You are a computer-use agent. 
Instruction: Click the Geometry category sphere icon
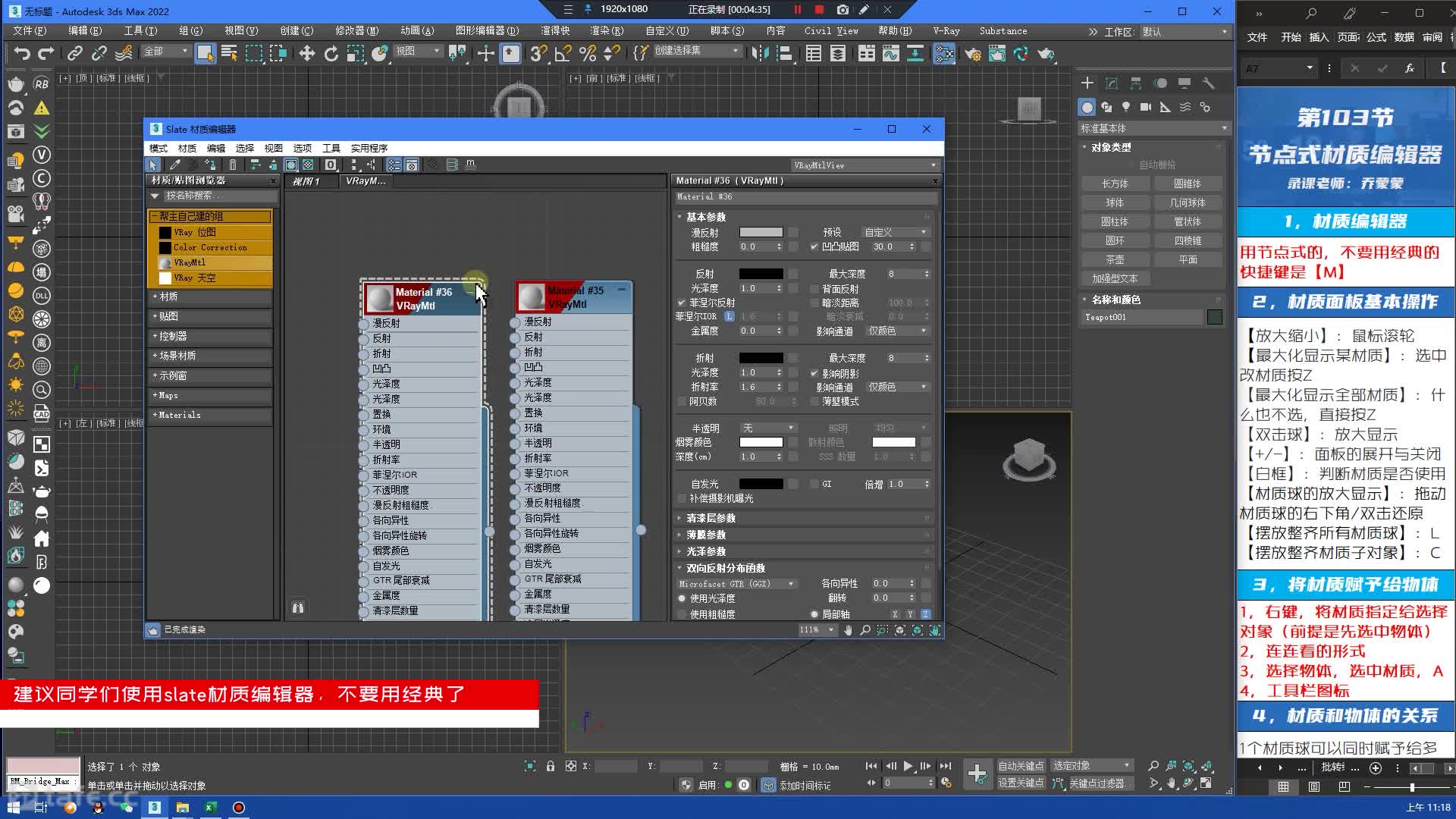point(1087,107)
